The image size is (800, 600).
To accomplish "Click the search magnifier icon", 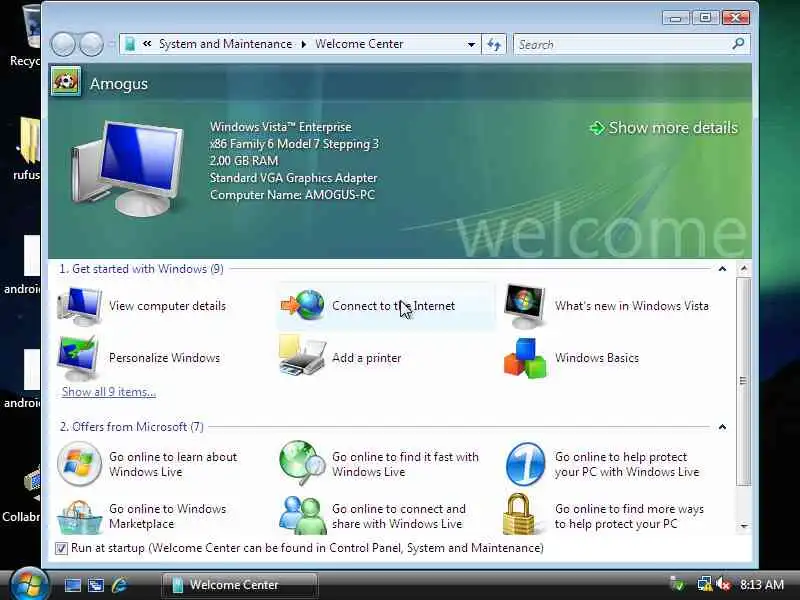I will (x=738, y=44).
